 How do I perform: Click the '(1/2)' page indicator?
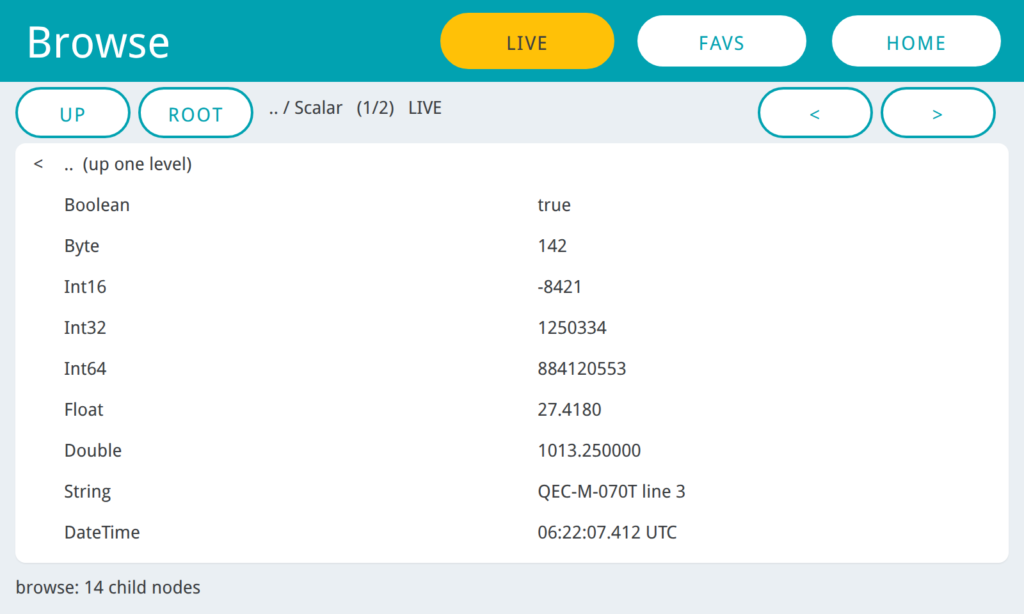[x=376, y=108]
